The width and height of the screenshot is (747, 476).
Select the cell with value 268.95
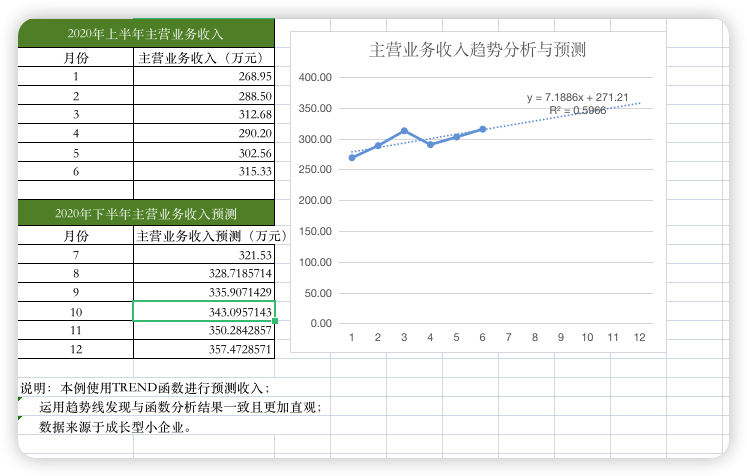point(204,76)
